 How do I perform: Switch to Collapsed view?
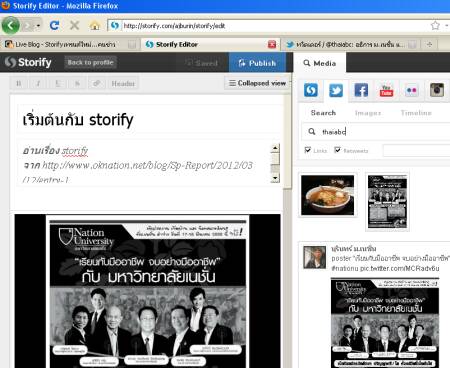tap(257, 83)
